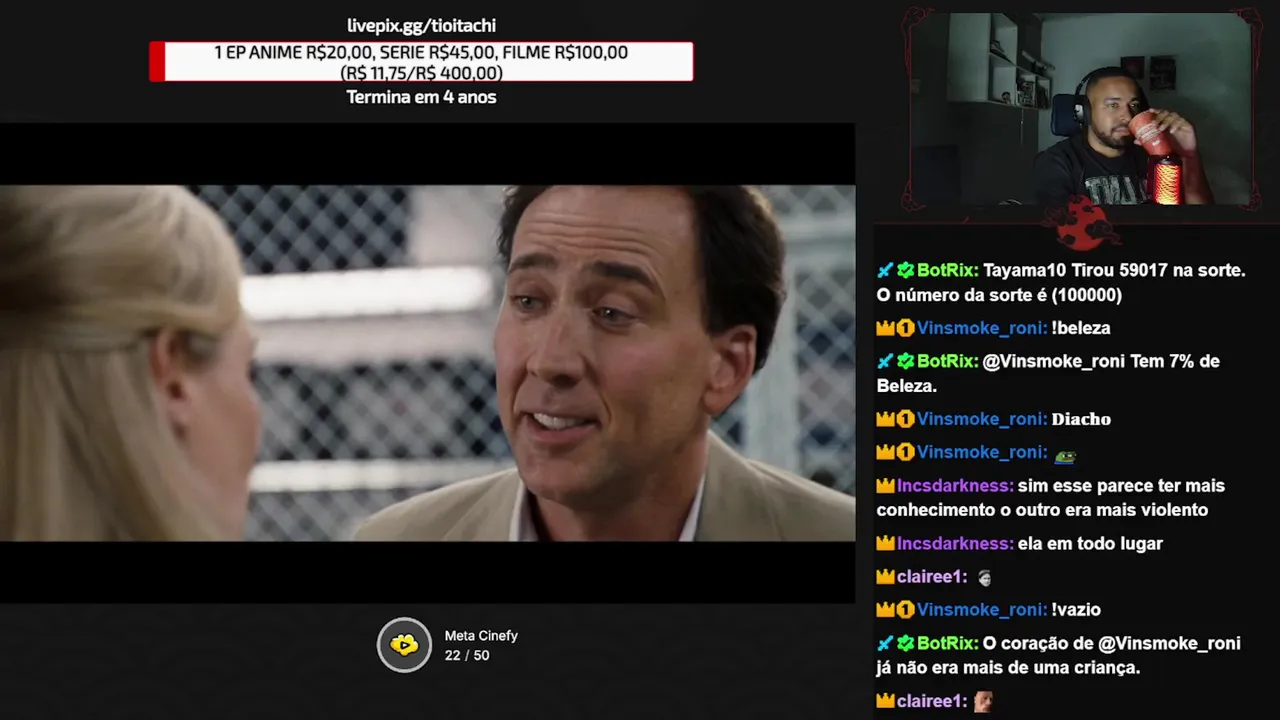Screen dimensions: 1280x720
Task: Click the green frog emote in chat
Action: click(1065, 454)
